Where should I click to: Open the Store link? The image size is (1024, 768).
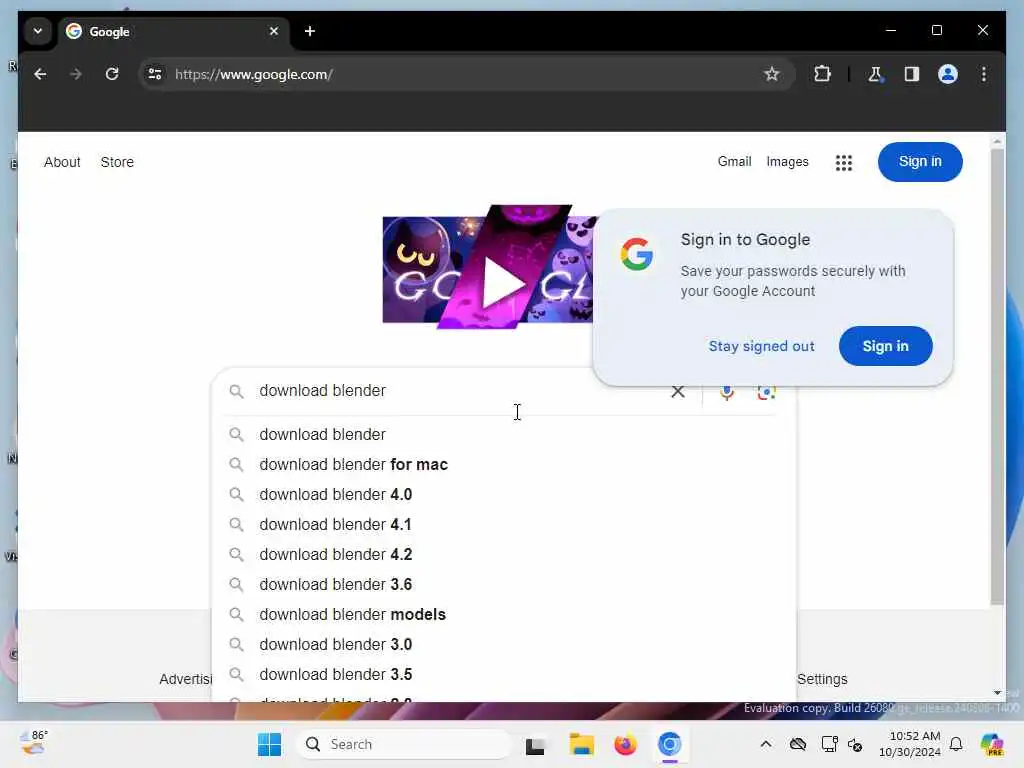(117, 162)
